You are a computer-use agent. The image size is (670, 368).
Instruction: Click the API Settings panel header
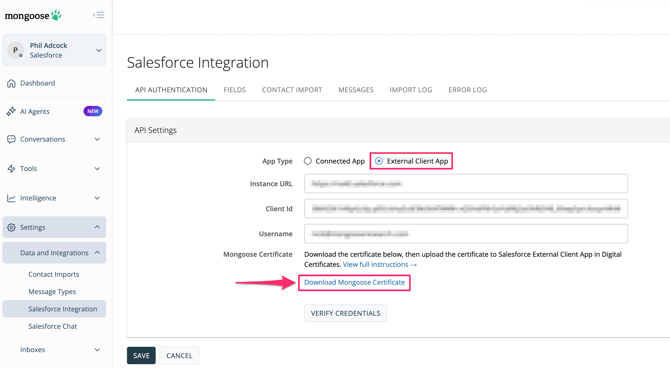(398, 130)
